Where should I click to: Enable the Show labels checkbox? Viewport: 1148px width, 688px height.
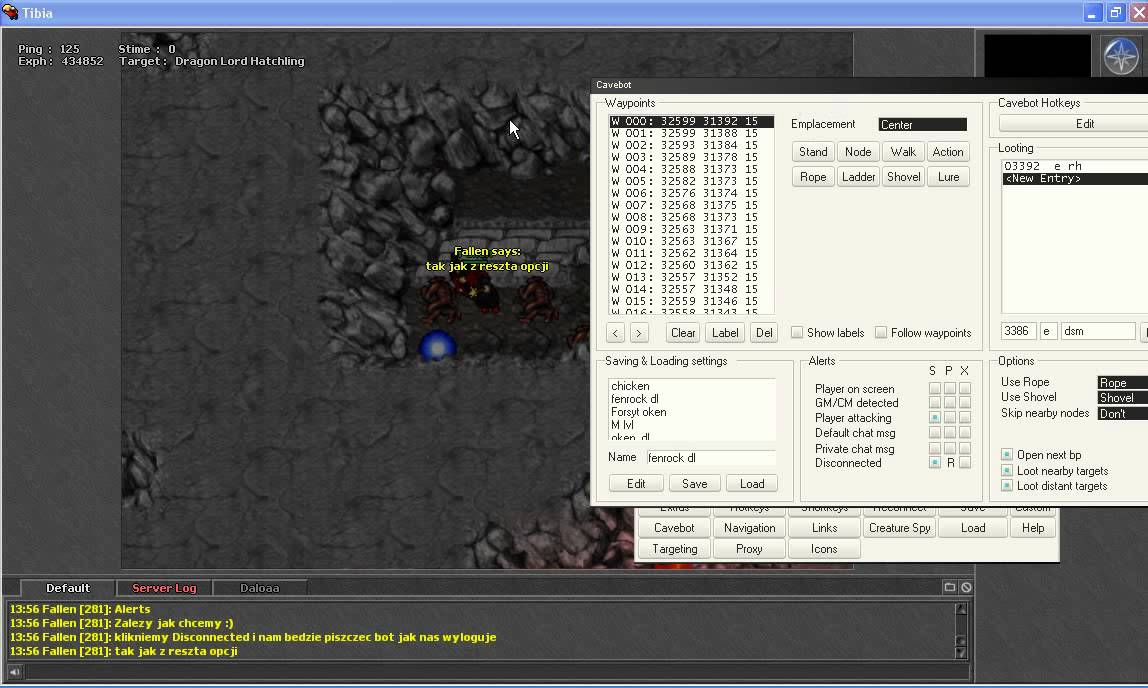[797, 333]
